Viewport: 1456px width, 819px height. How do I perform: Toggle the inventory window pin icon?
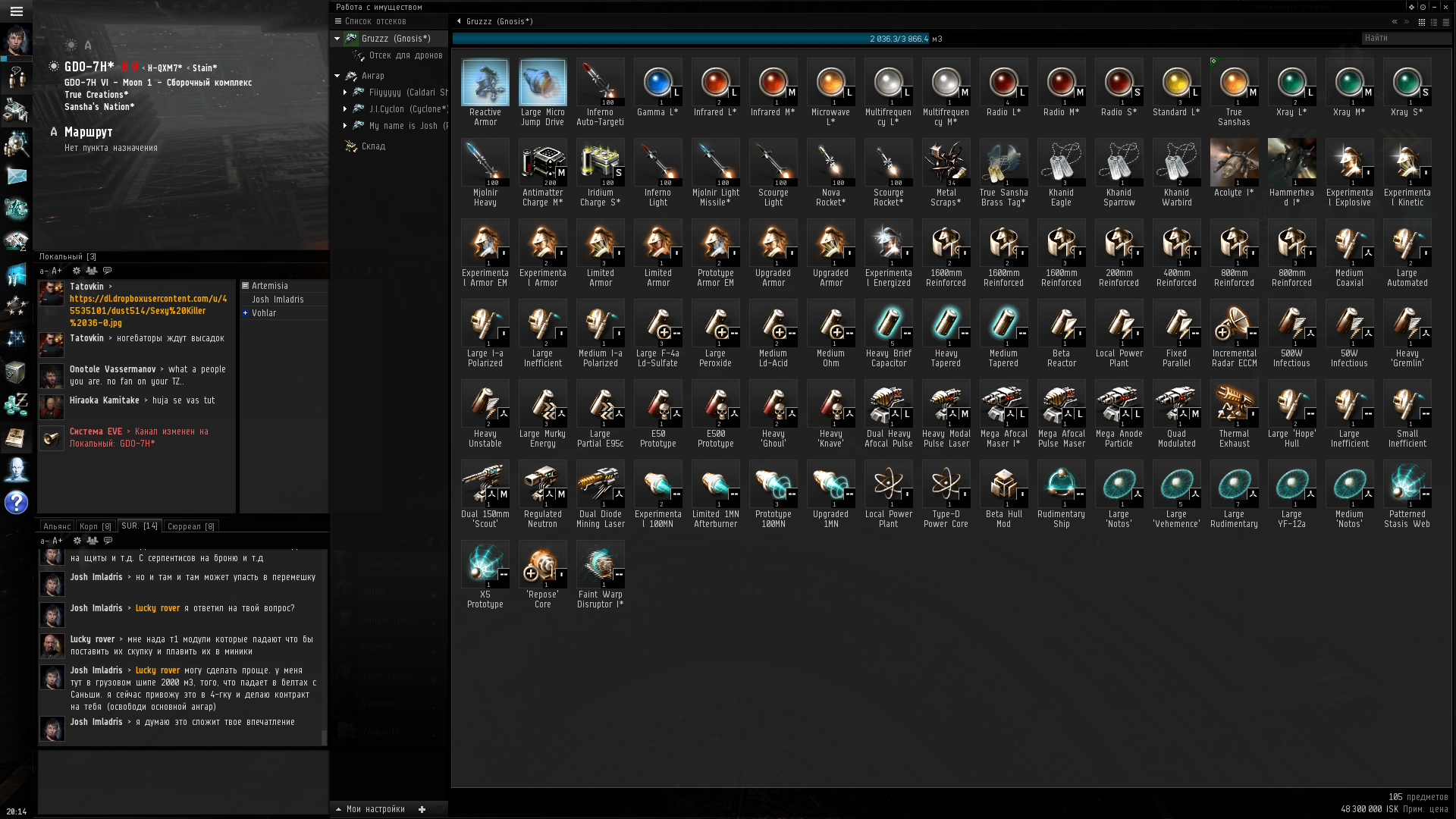1411,7
